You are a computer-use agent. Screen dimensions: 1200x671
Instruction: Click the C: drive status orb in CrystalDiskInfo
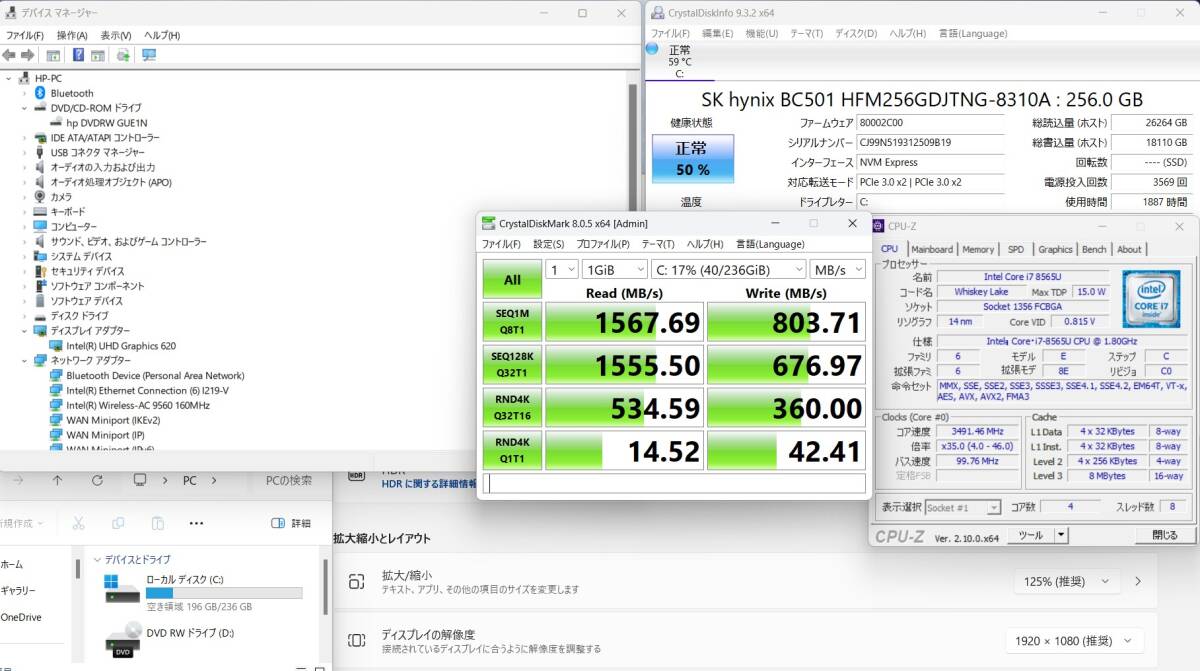(x=653, y=48)
